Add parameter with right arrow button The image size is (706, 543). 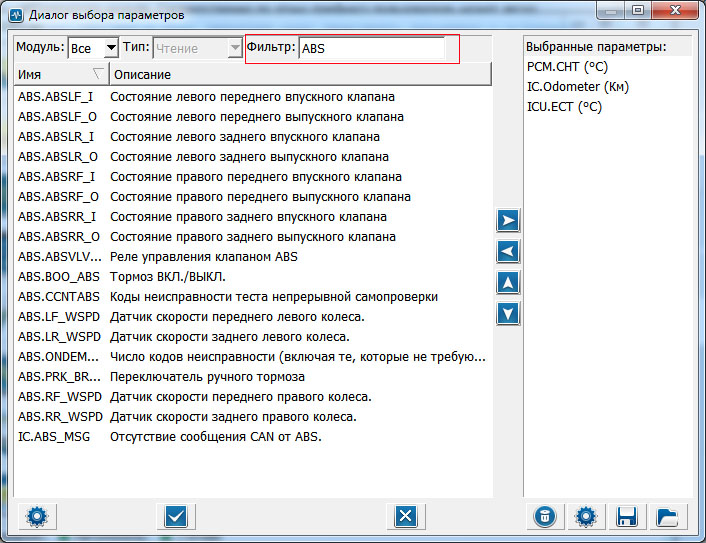coord(508,220)
